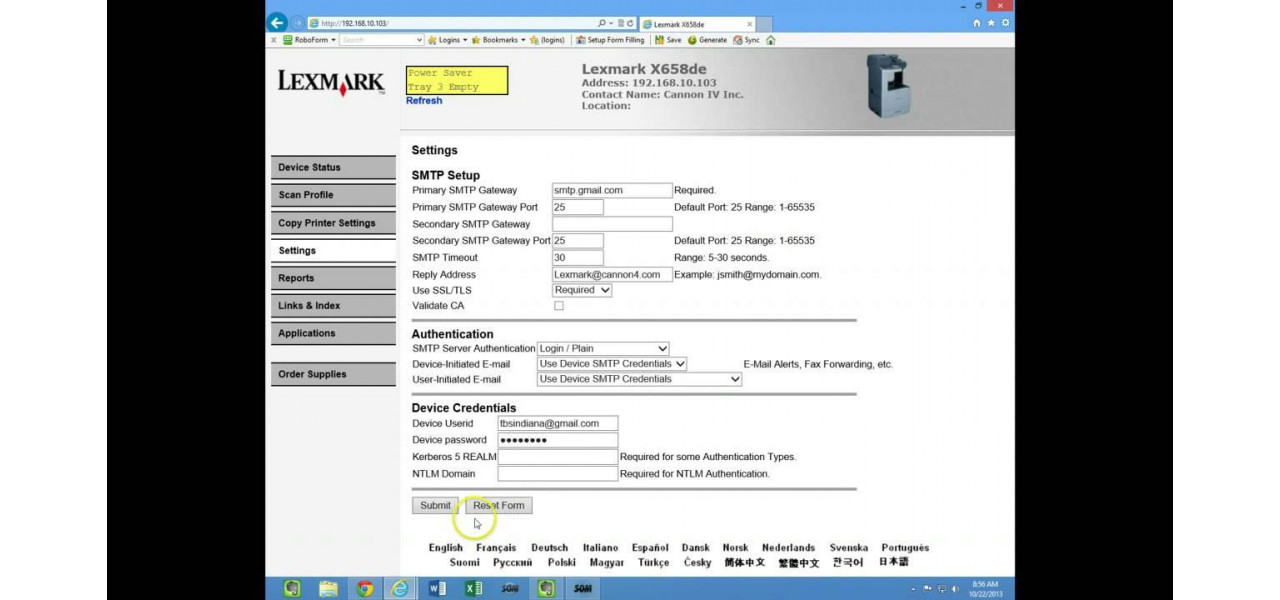Click the NTLM Domain field
The image size is (1280, 600).
coord(558,474)
